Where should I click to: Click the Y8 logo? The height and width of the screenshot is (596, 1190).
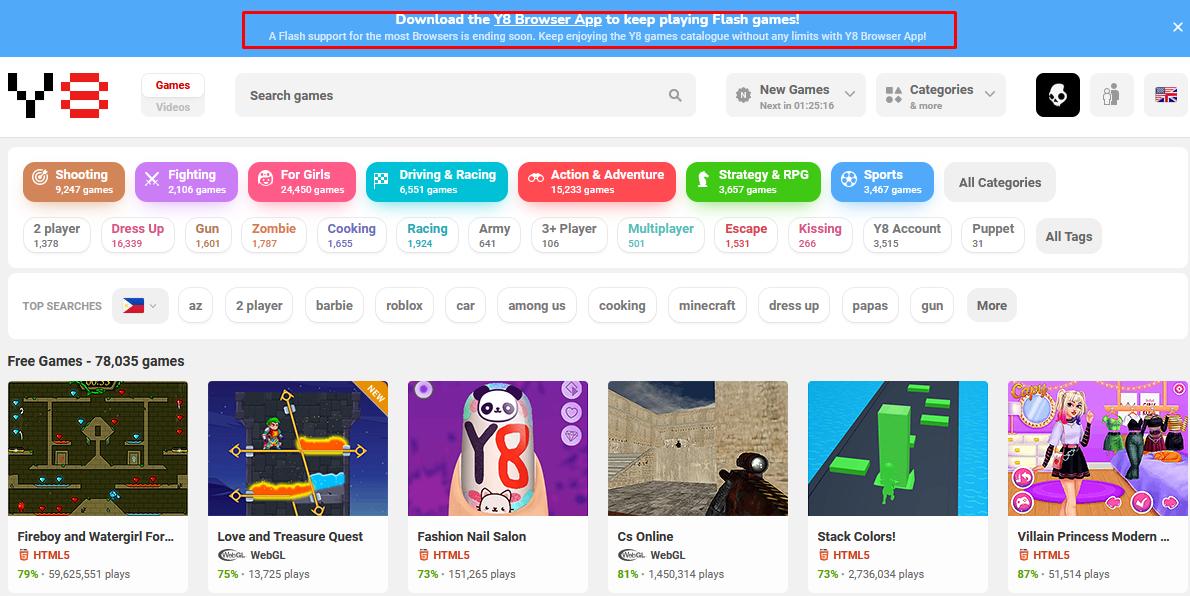(x=57, y=95)
